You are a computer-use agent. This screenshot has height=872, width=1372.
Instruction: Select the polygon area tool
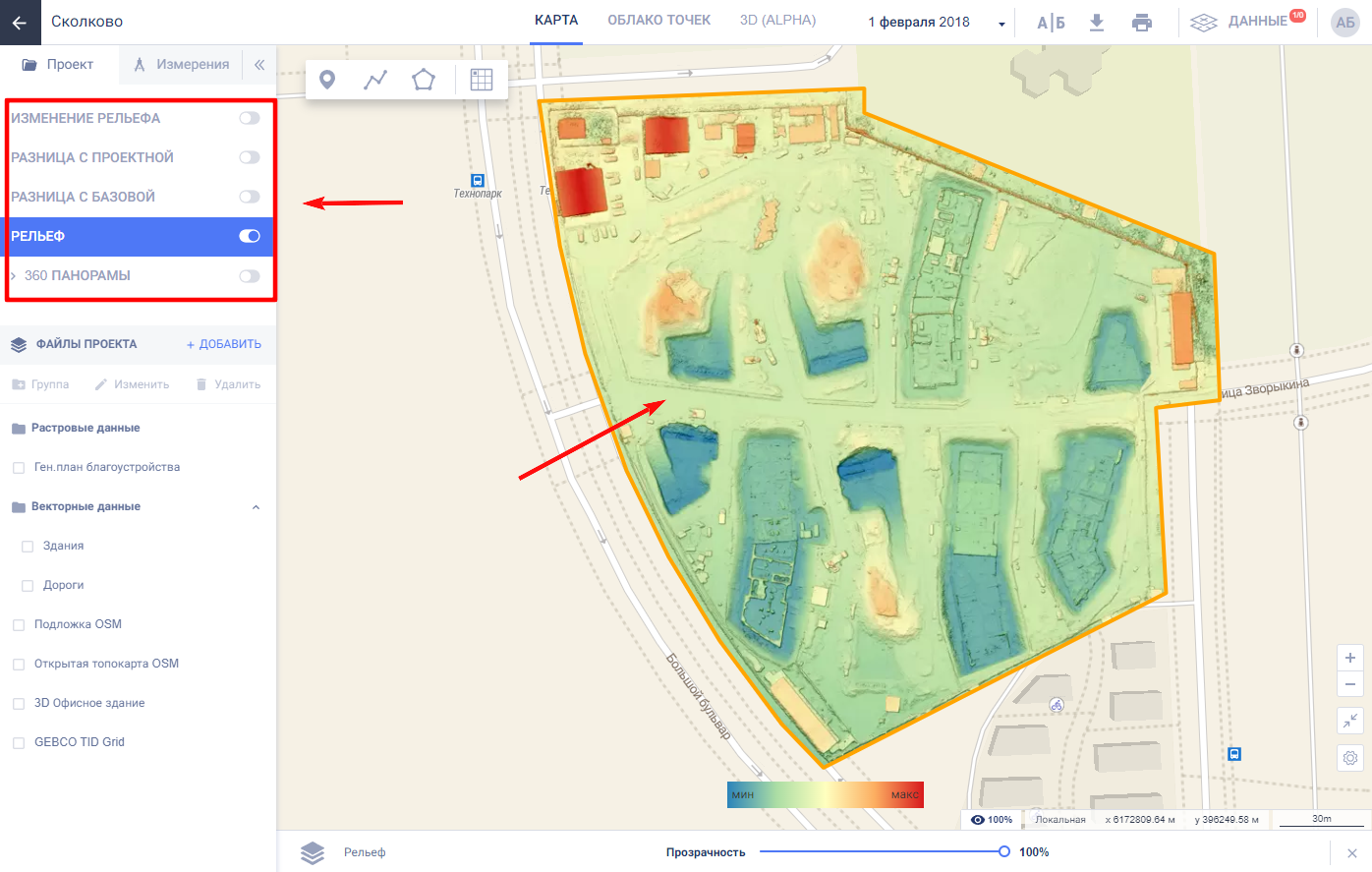[424, 80]
